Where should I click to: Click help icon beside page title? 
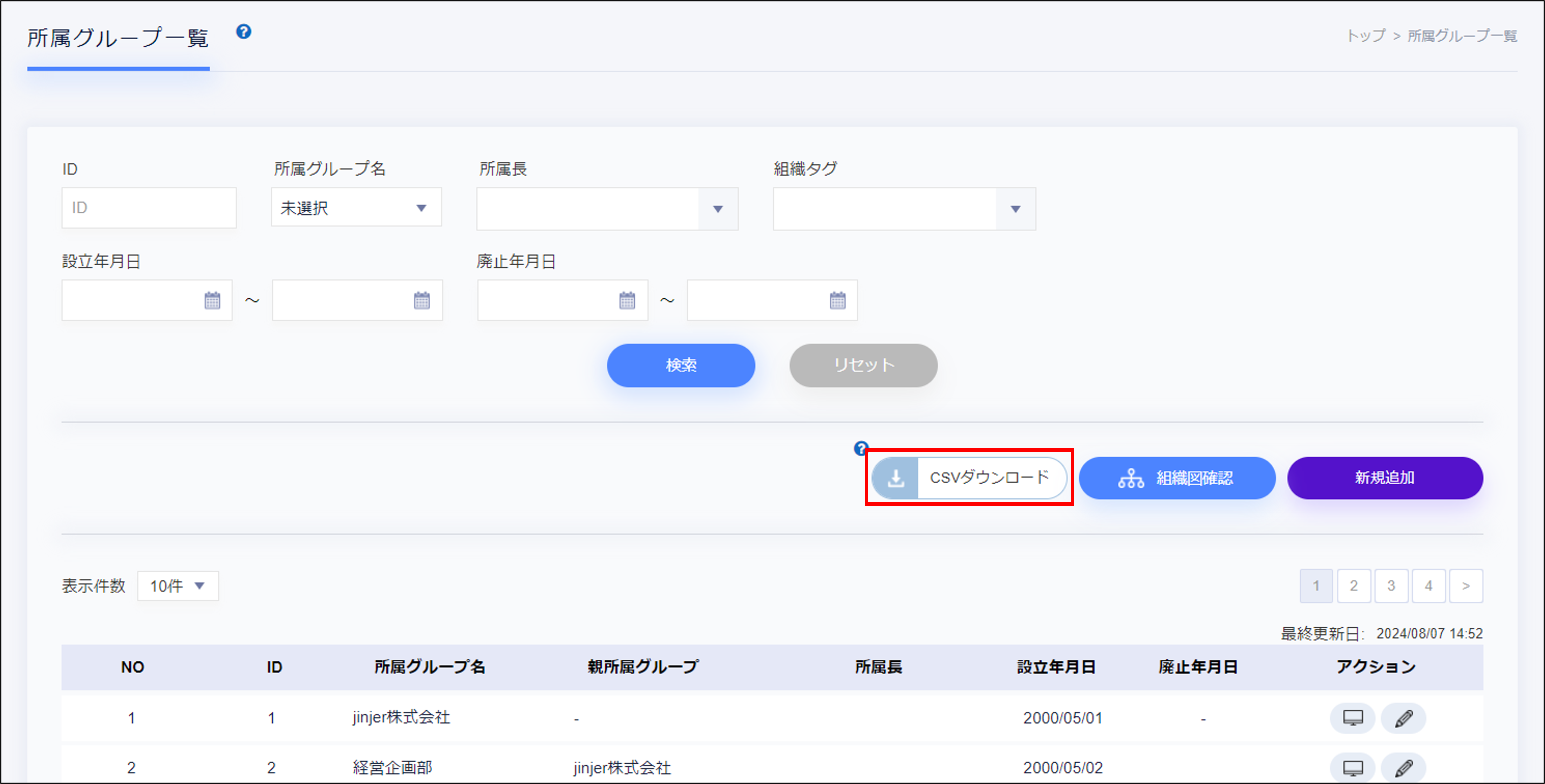[244, 32]
